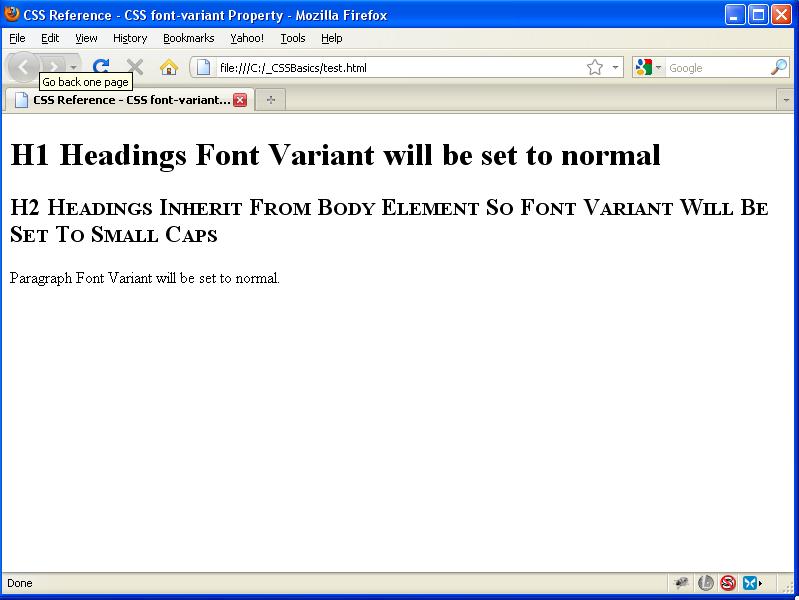This screenshot has height=600, width=799.
Task: Click the Firefox logo in title bar
Action: coord(11,14)
